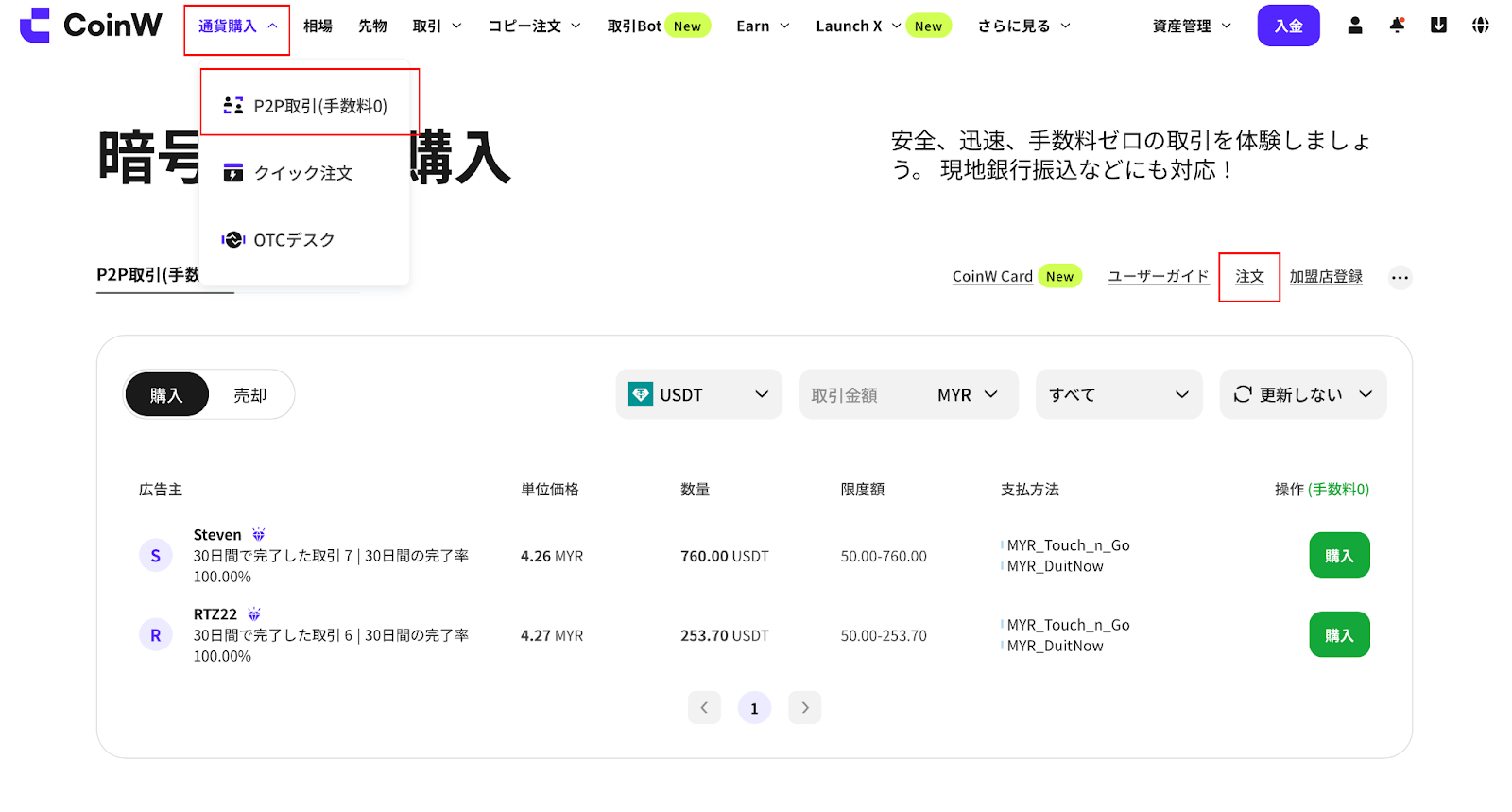This screenshot has width=1512, height=812.
Task: Click the 限度額 column header
Action: click(x=863, y=490)
